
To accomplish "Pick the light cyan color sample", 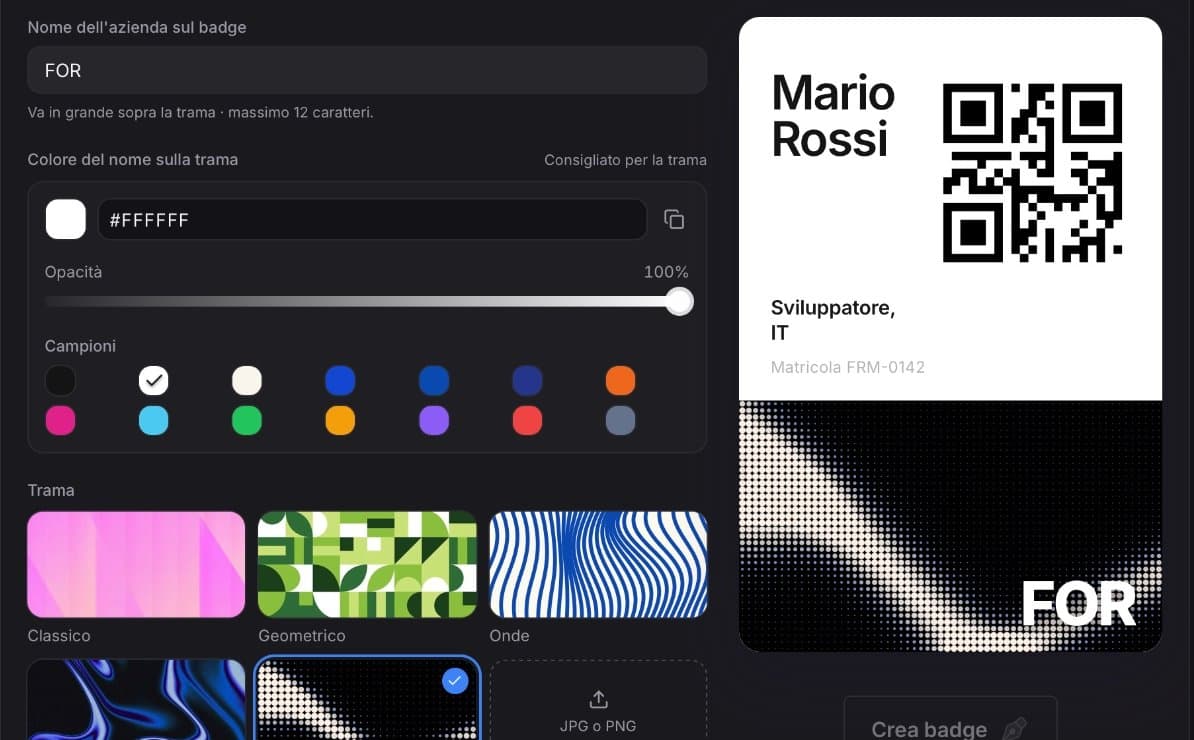I will click(x=154, y=420).
